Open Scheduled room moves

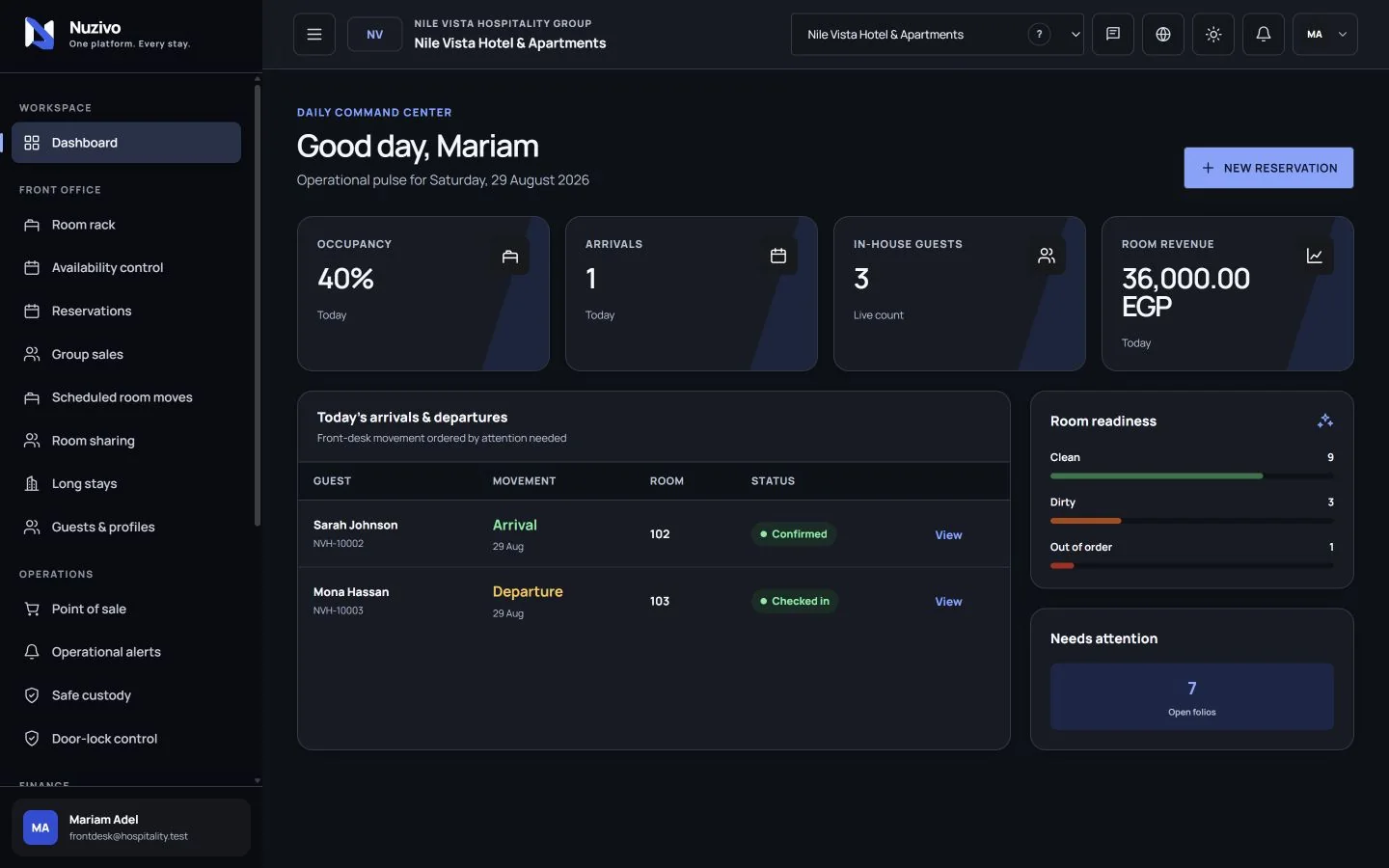point(126,397)
